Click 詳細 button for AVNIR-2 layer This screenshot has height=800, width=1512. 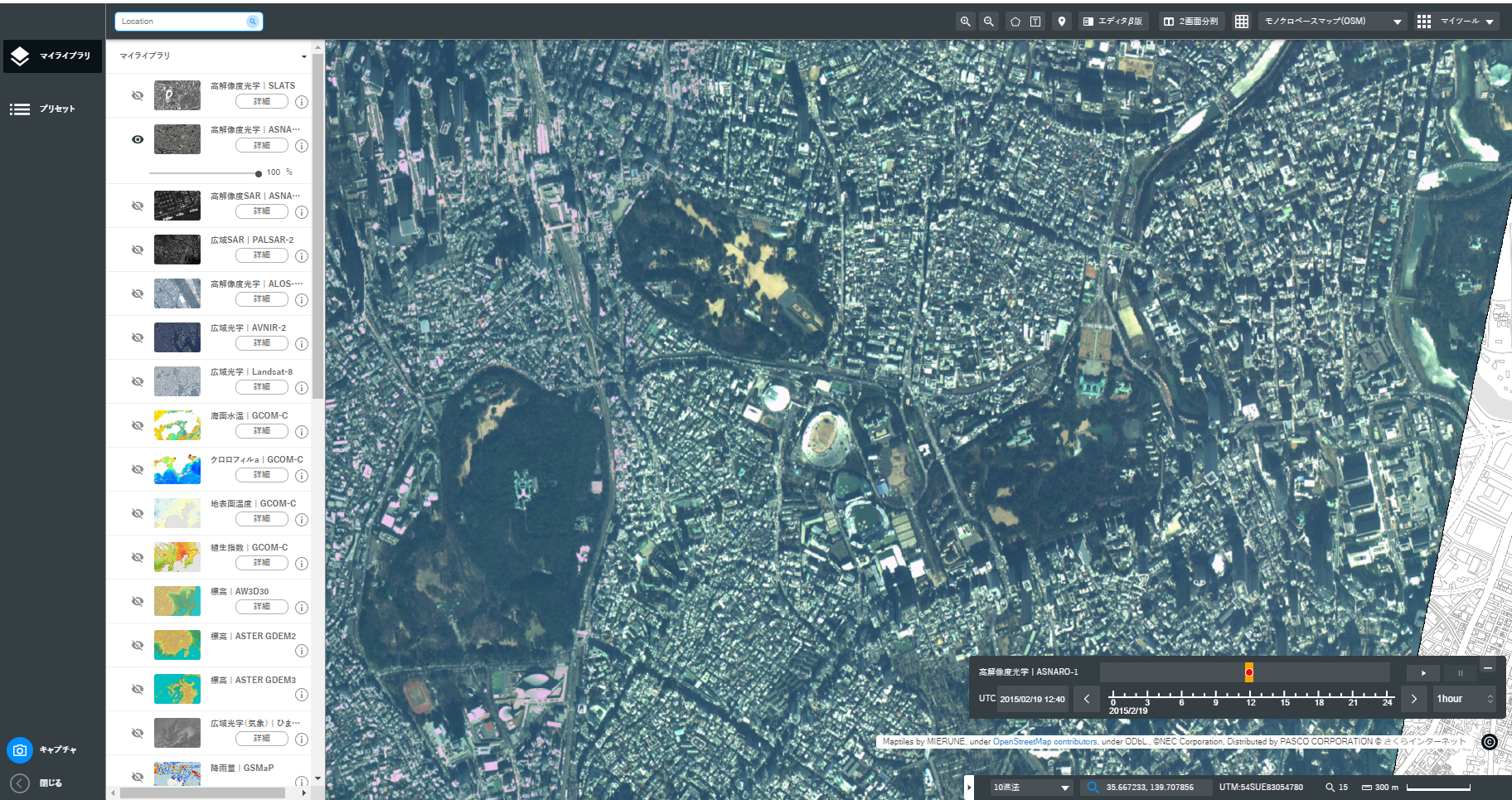(262, 343)
